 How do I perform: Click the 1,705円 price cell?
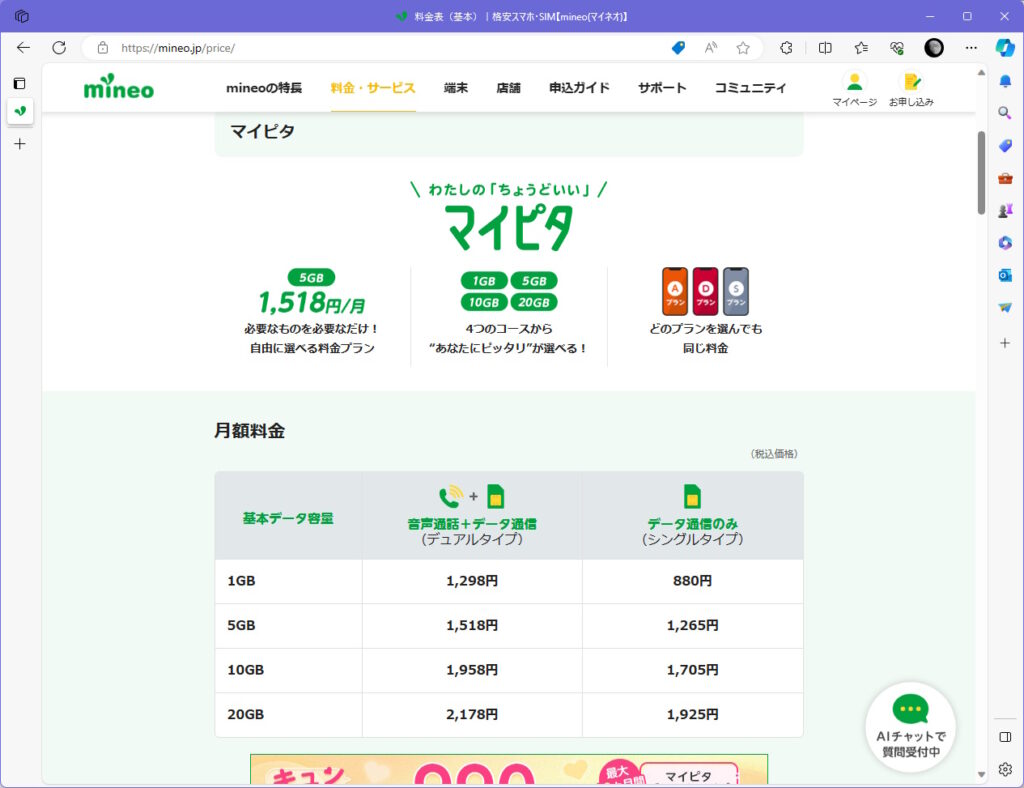692,670
